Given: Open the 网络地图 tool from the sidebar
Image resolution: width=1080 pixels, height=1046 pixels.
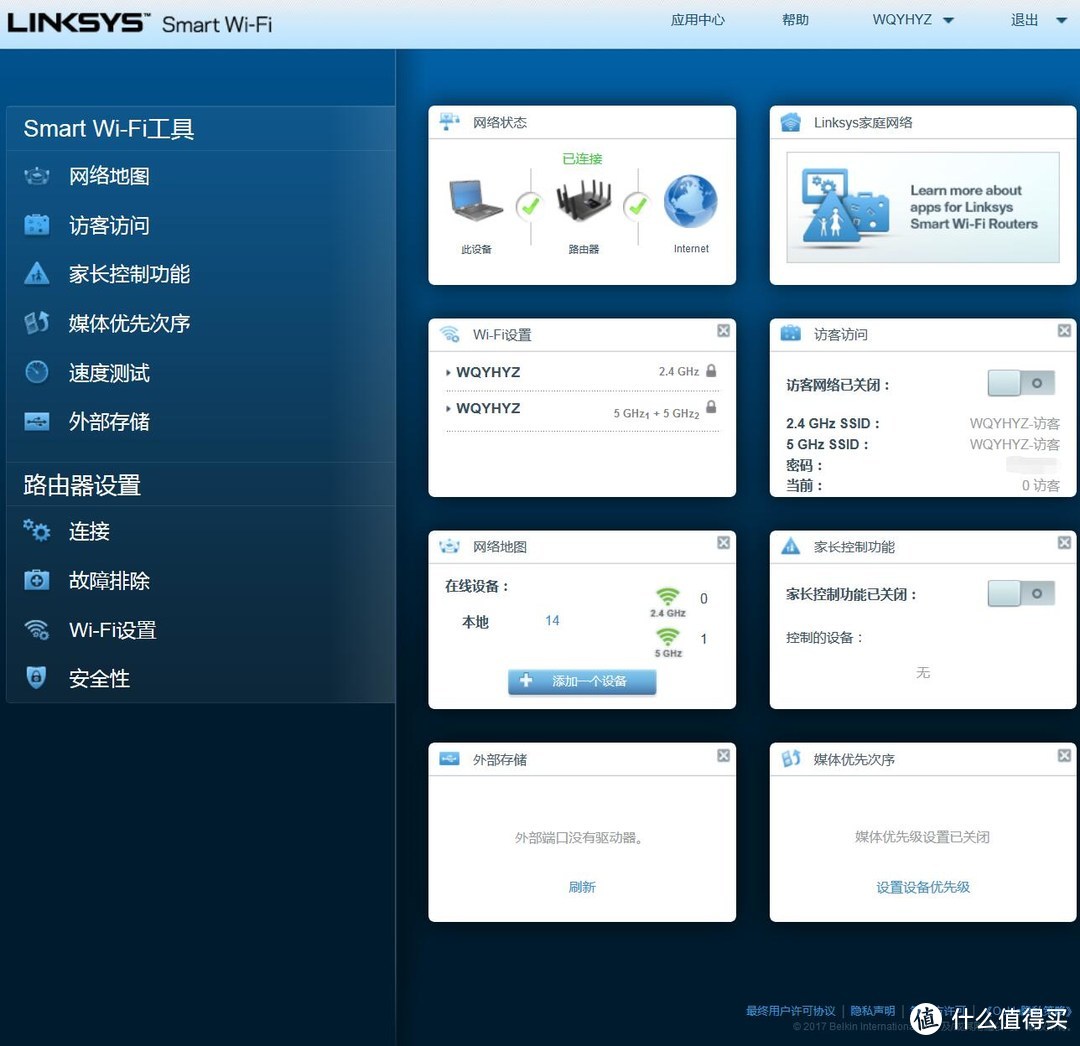Looking at the screenshot, I should pyautogui.click(x=110, y=176).
